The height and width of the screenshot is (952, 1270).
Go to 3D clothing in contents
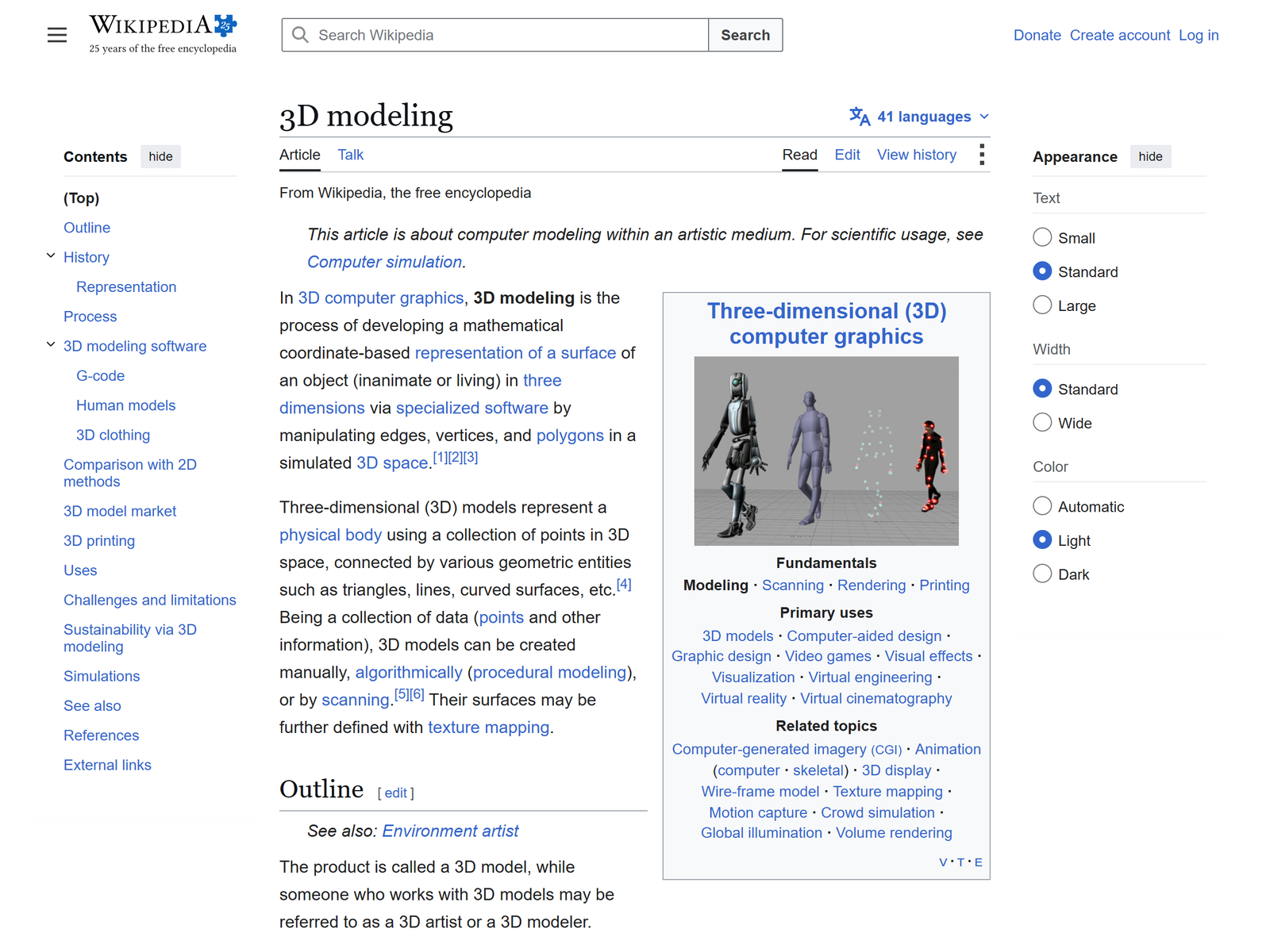click(113, 435)
